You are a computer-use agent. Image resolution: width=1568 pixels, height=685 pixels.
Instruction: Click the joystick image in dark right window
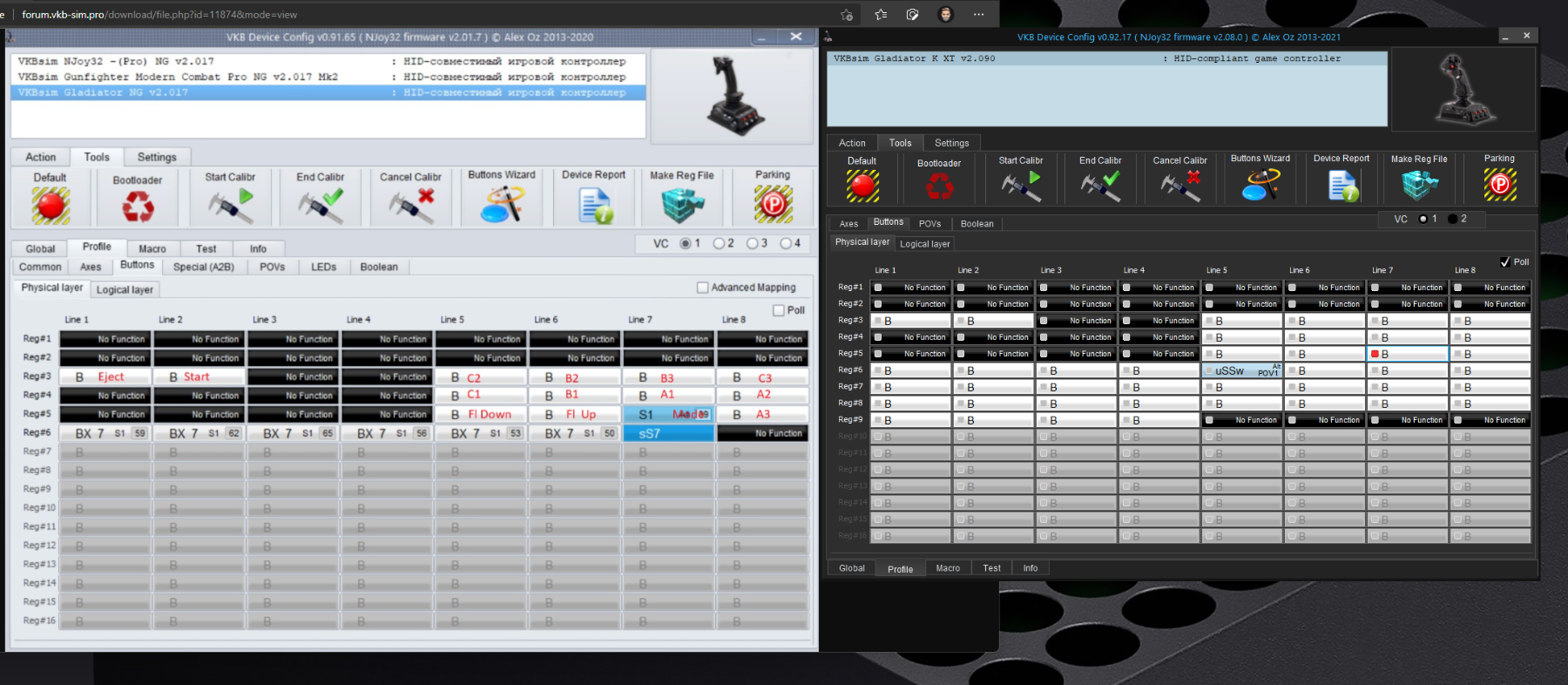click(x=1463, y=90)
